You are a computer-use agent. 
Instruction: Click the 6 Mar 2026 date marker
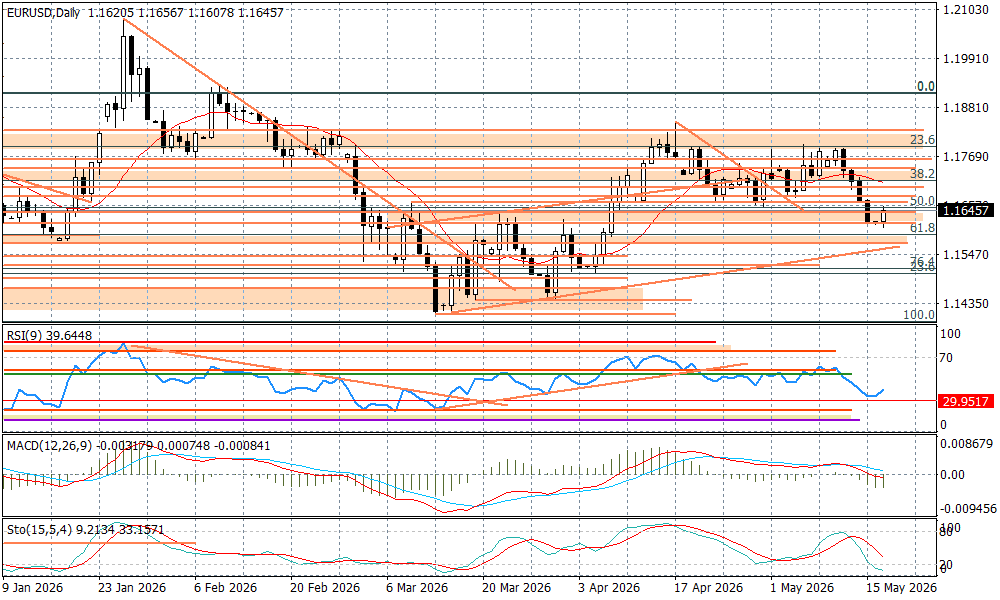click(x=417, y=587)
